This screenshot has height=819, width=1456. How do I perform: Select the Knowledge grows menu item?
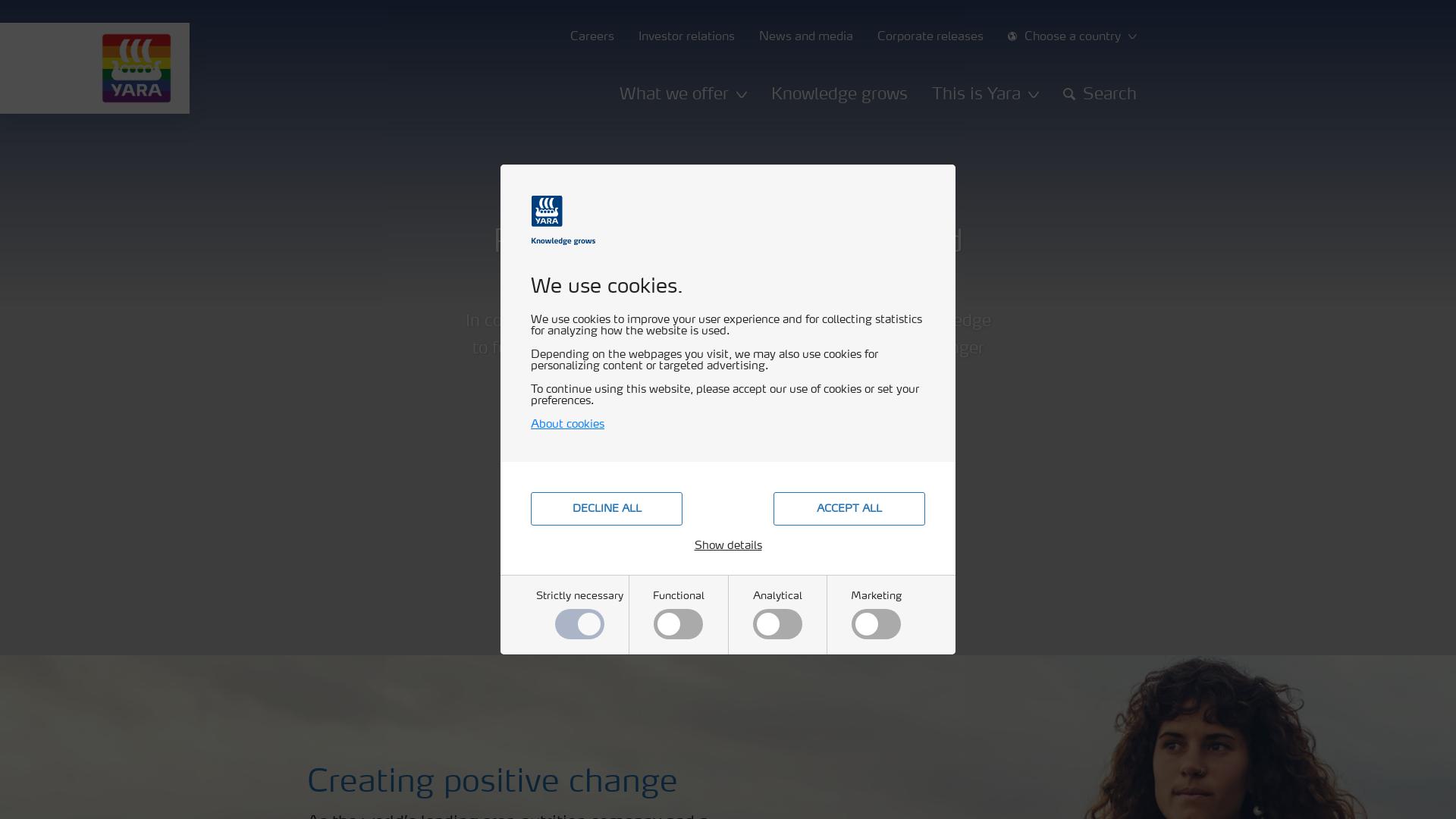[x=839, y=93]
